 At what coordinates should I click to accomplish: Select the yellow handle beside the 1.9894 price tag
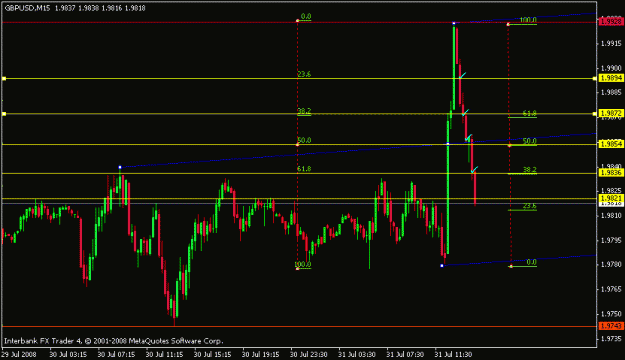click(x=594, y=79)
